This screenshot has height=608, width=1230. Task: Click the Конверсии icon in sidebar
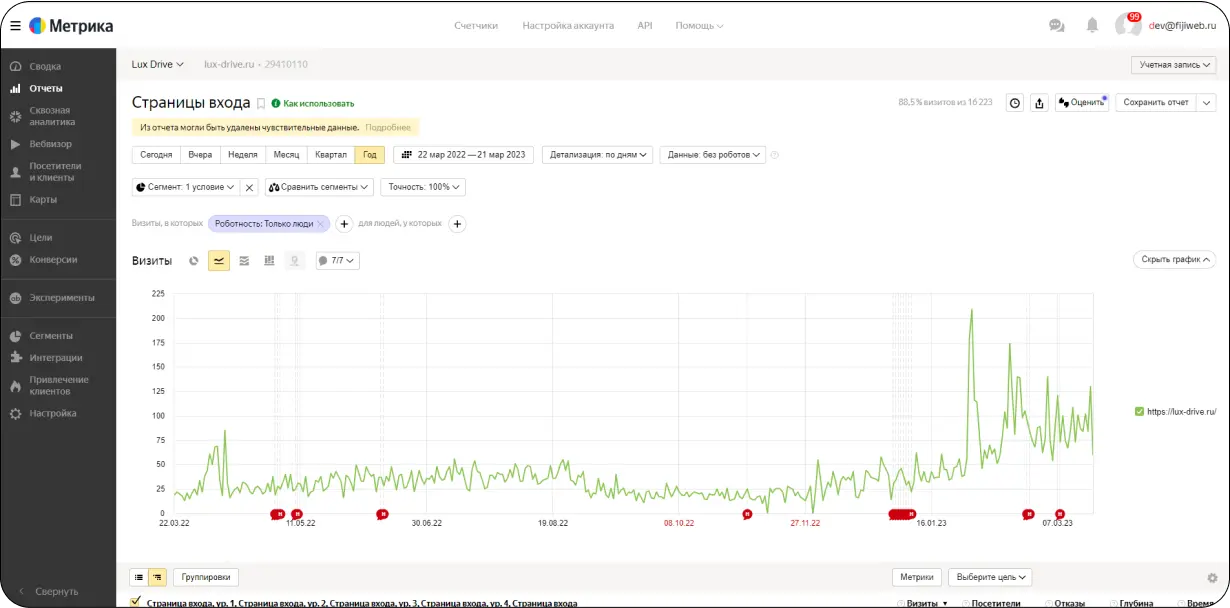pos(16,260)
